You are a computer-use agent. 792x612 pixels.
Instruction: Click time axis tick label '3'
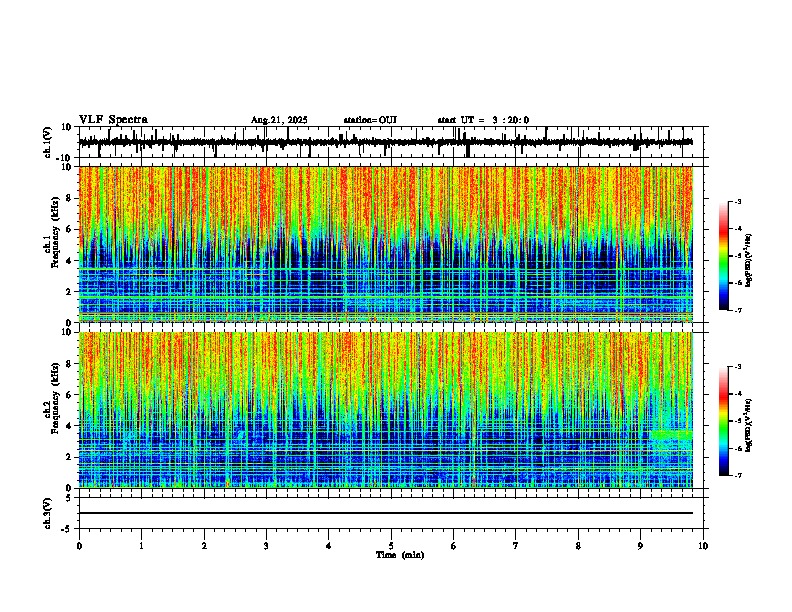(x=266, y=546)
